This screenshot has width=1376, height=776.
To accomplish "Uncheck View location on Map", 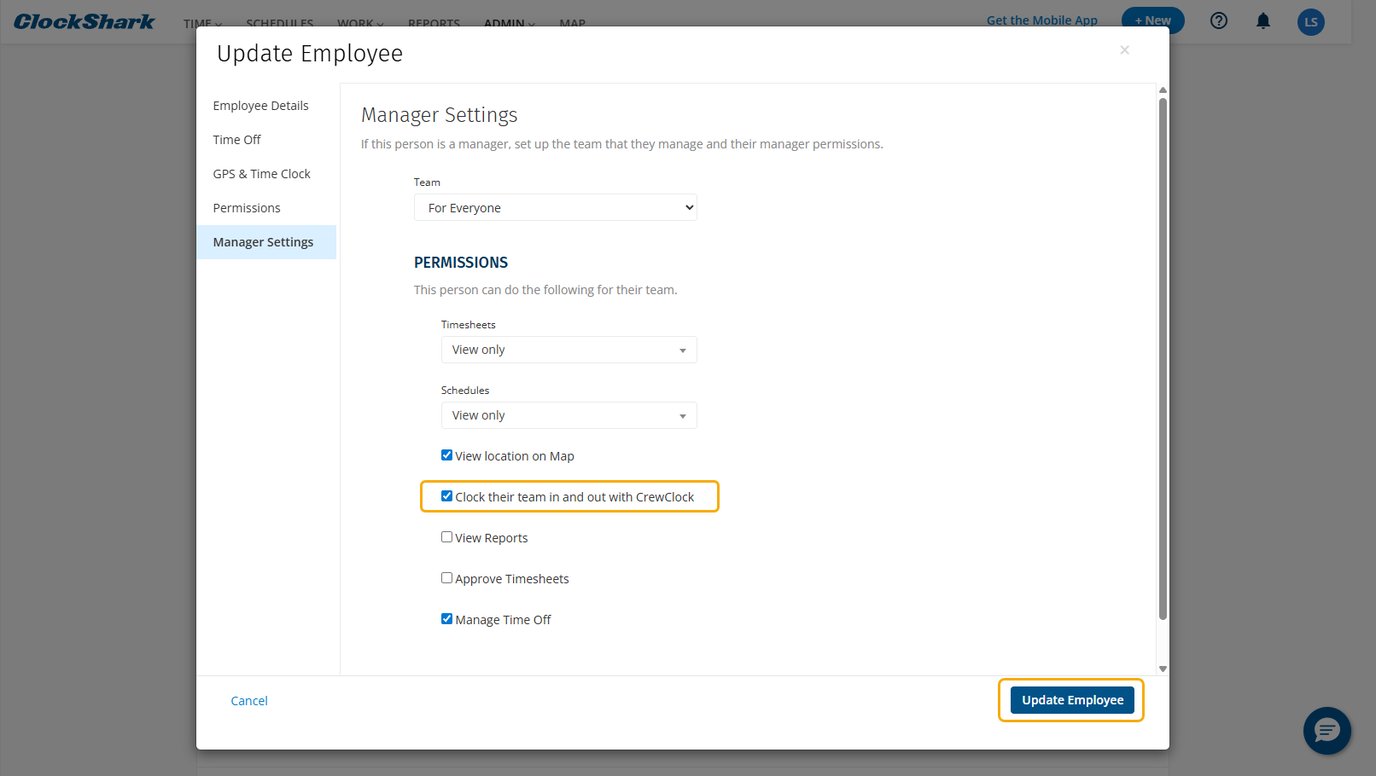I will [x=447, y=455].
